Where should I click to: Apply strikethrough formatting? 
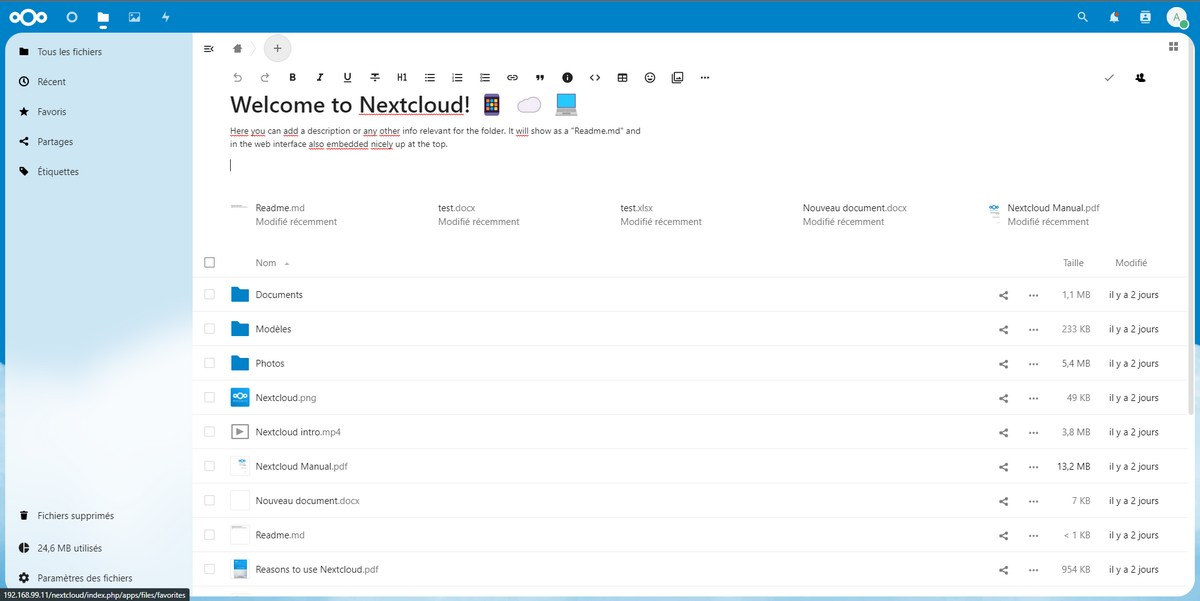(375, 77)
